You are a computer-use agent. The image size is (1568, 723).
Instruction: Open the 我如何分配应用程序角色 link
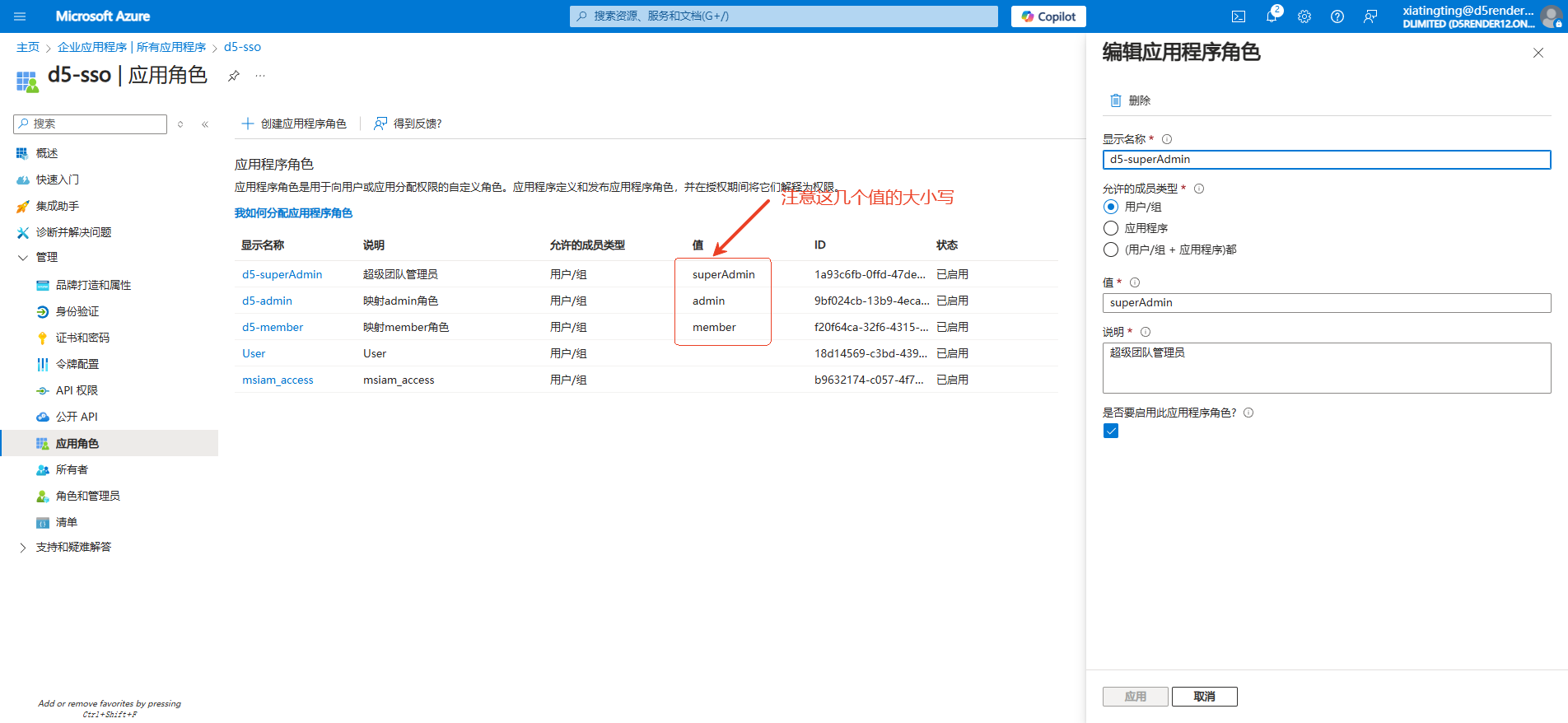(293, 213)
